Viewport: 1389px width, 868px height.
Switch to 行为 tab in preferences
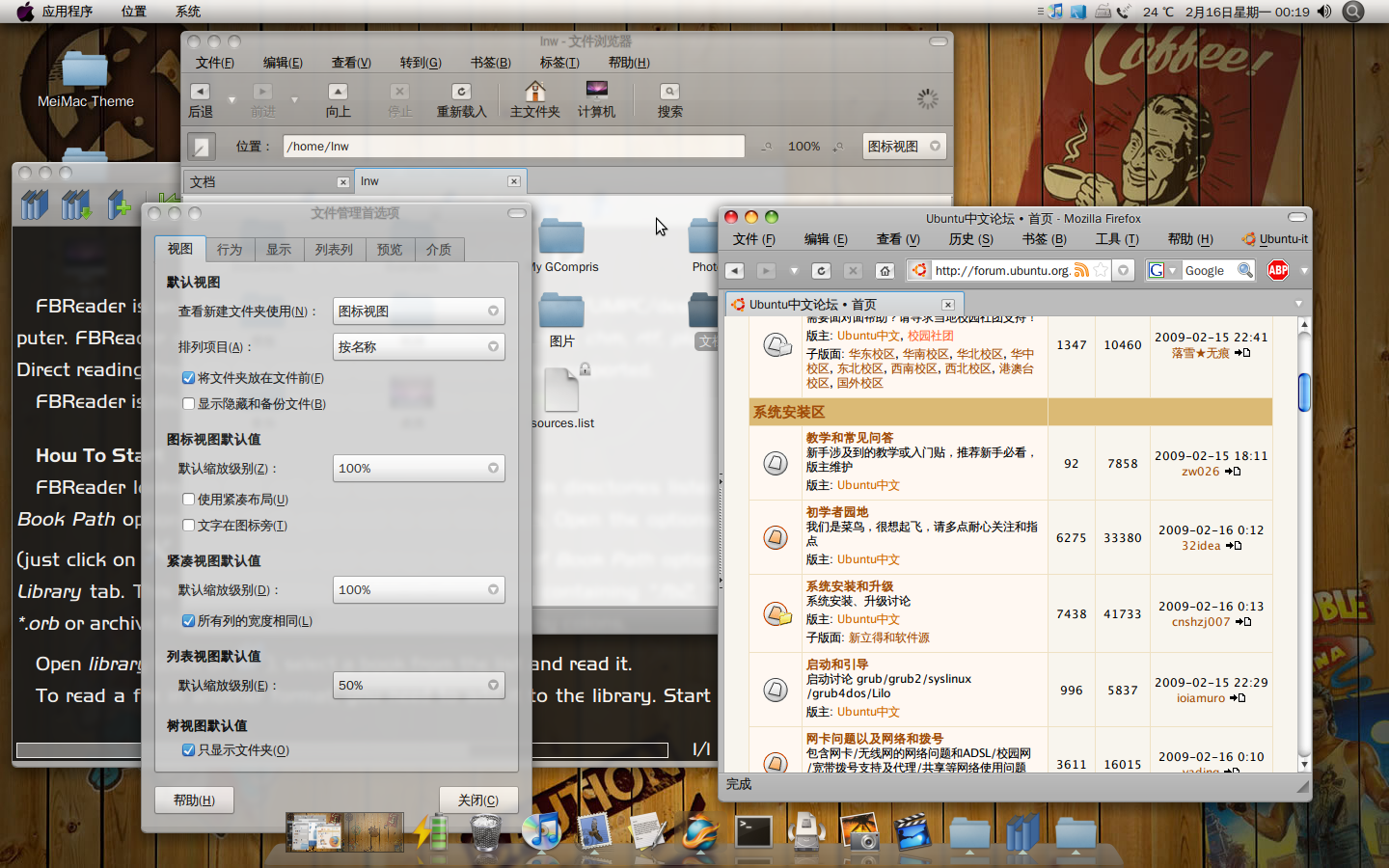tap(230, 250)
